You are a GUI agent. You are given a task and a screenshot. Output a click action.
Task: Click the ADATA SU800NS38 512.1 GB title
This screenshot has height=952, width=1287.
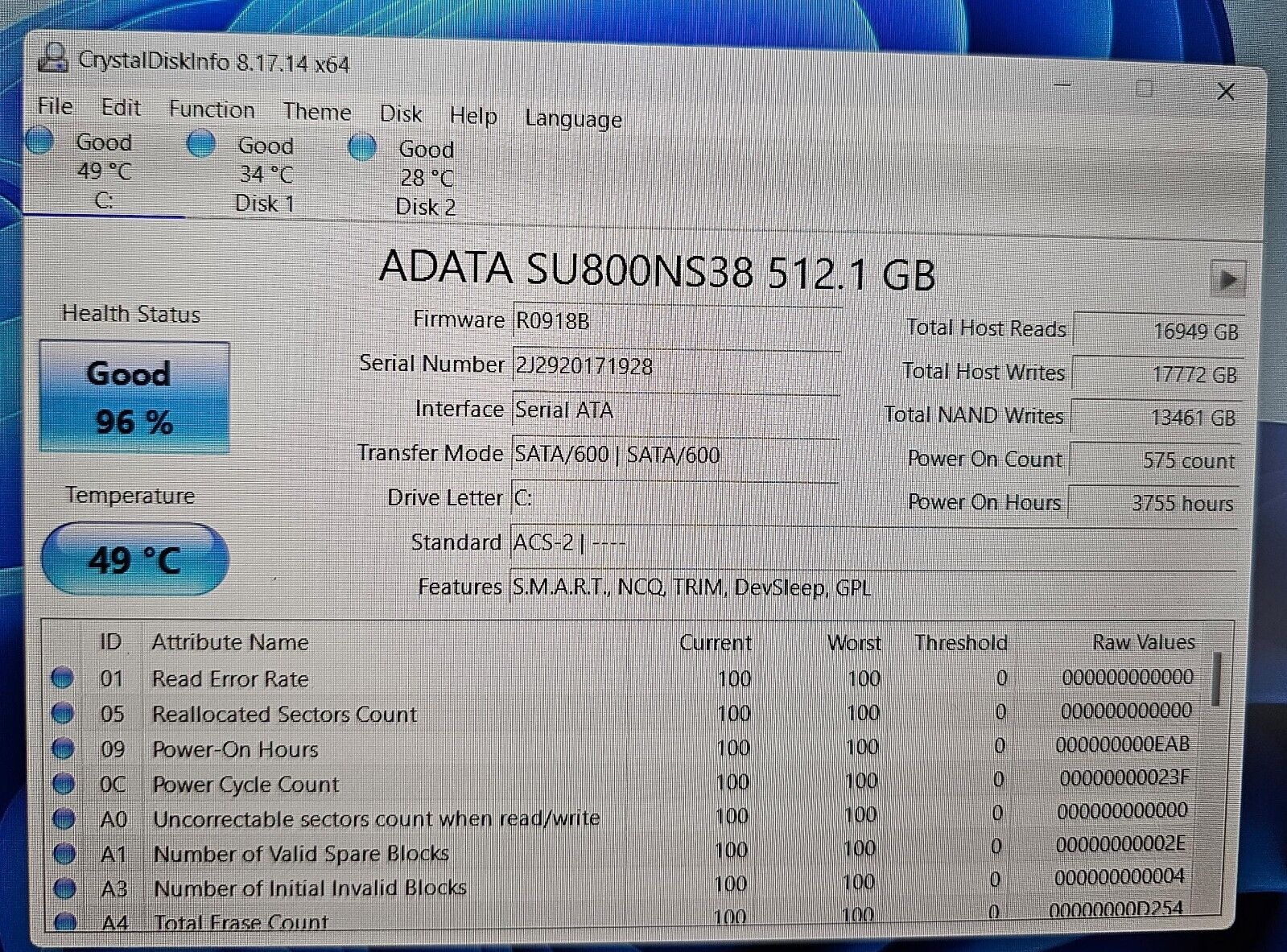click(658, 270)
